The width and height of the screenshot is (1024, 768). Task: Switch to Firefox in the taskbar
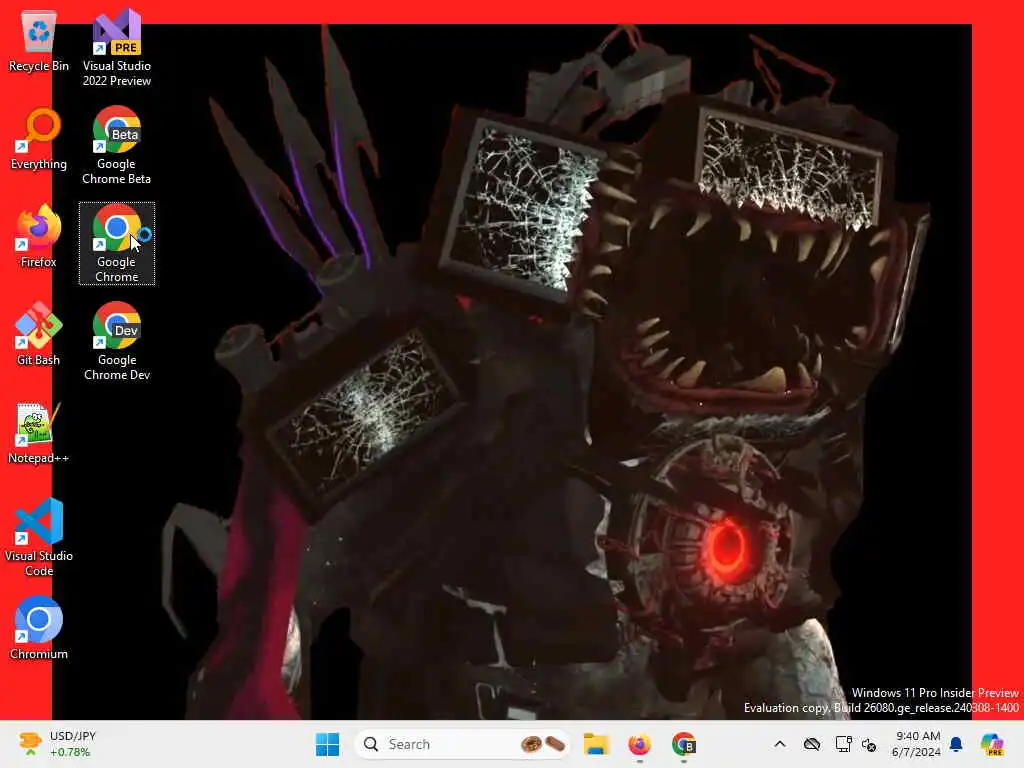(639, 744)
